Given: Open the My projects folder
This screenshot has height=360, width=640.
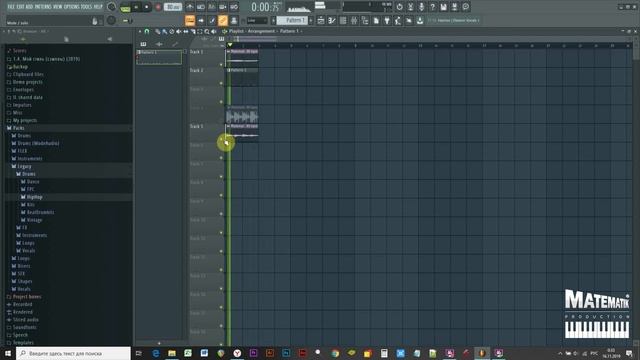Looking at the screenshot, I should point(24,120).
